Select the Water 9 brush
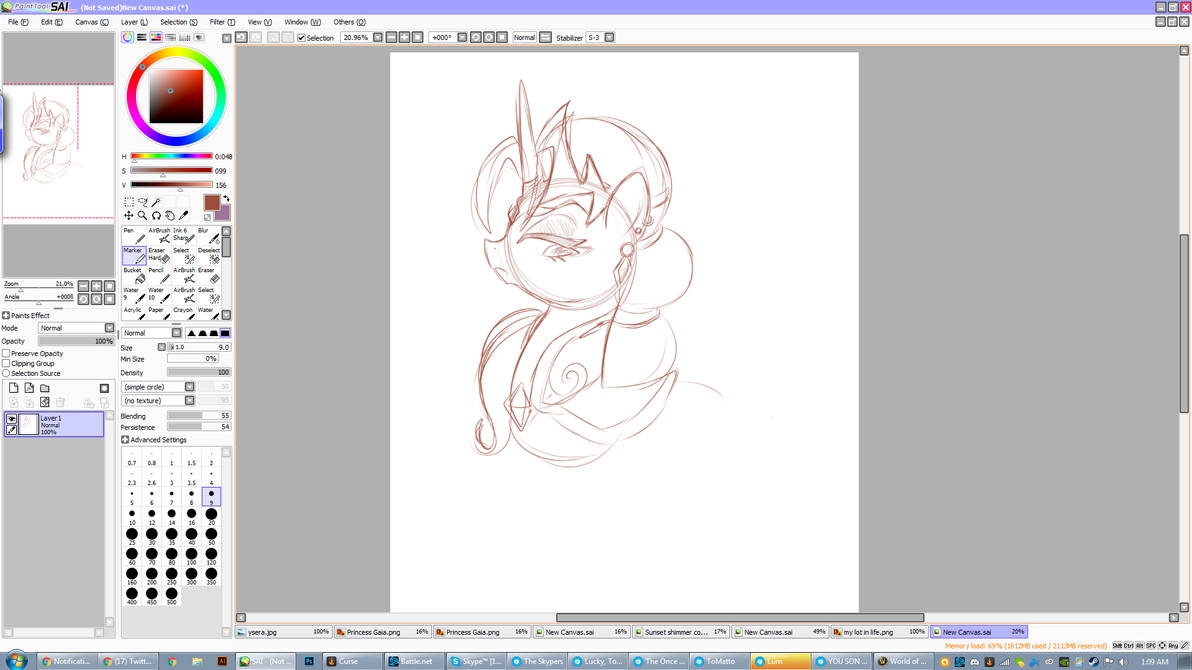Image resolution: width=1192 pixels, height=670 pixels. click(134, 294)
